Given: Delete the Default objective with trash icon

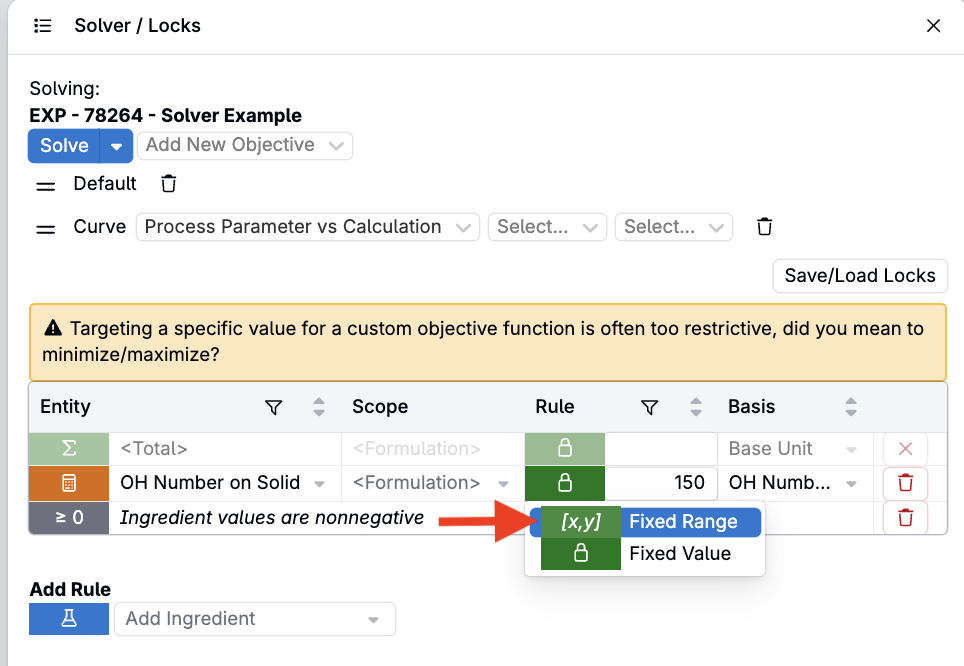Looking at the screenshot, I should coord(168,183).
